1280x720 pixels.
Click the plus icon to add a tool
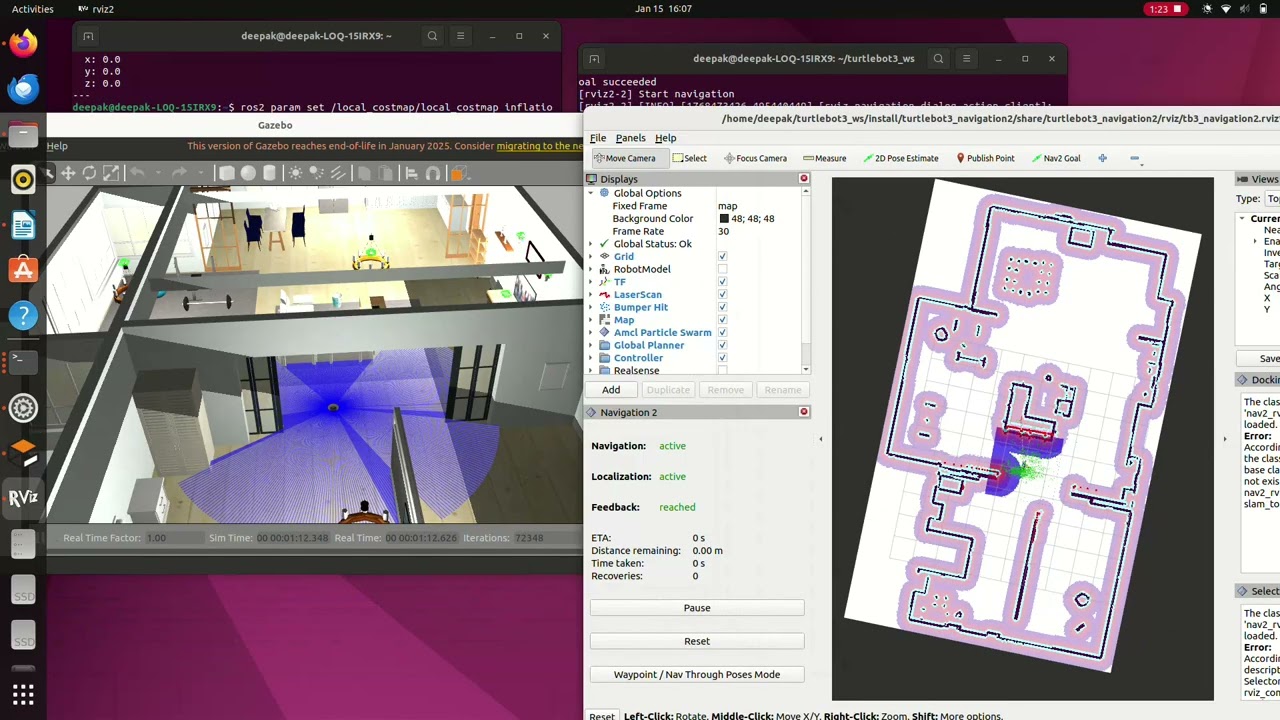tap(1102, 158)
